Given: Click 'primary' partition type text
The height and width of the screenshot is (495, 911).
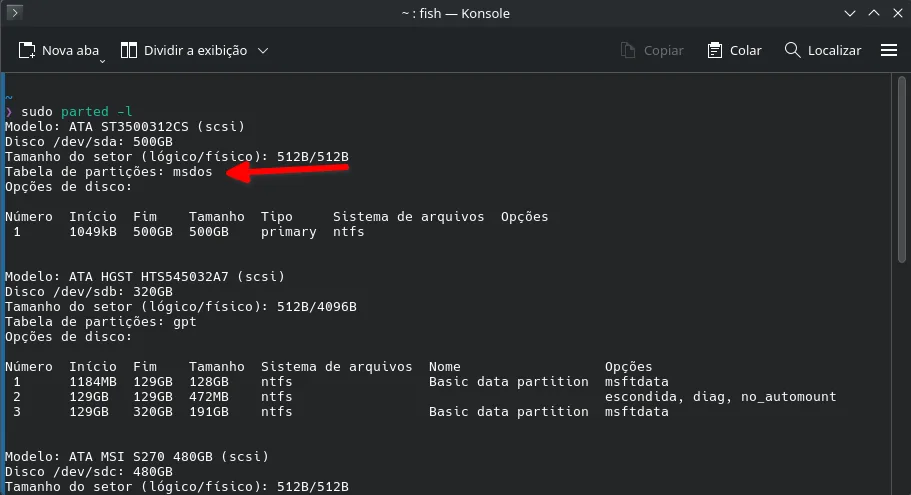Looking at the screenshot, I should tap(289, 232).
